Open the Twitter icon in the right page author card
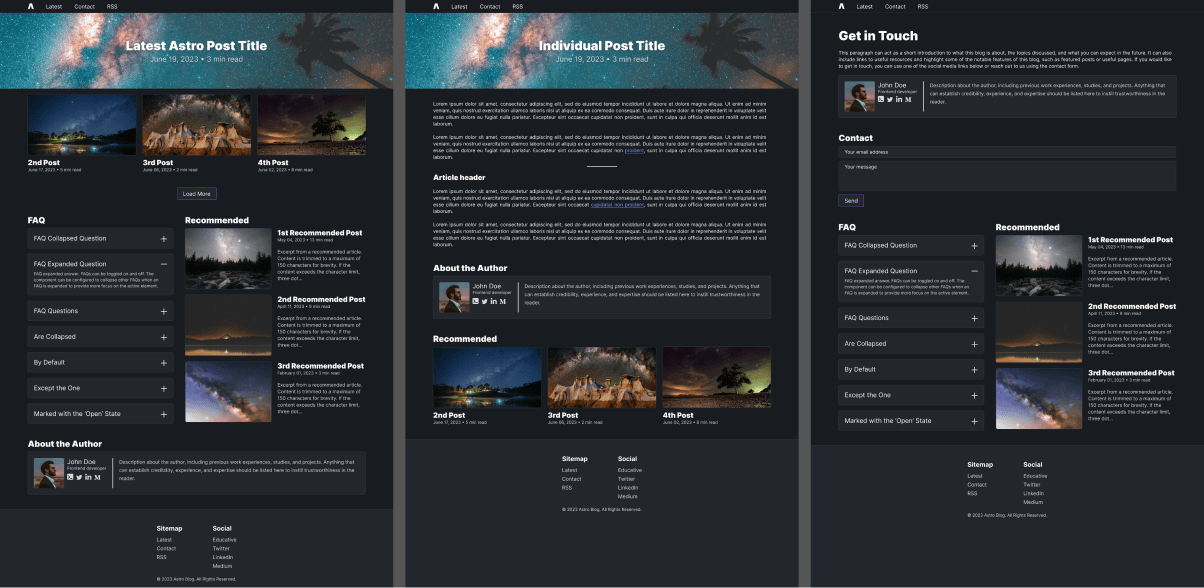Viewport: 1204px width, 588px height. [890, 99]
